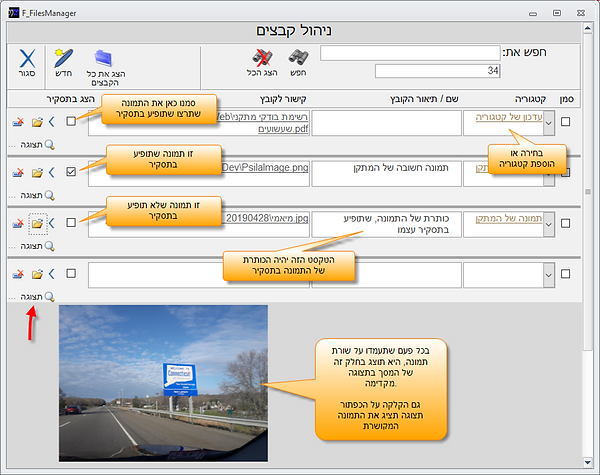The height and width of the screenshot is (475, 600).
Task: Delete the pdf file row with red X icon
Action: click(x=18, y=122)
